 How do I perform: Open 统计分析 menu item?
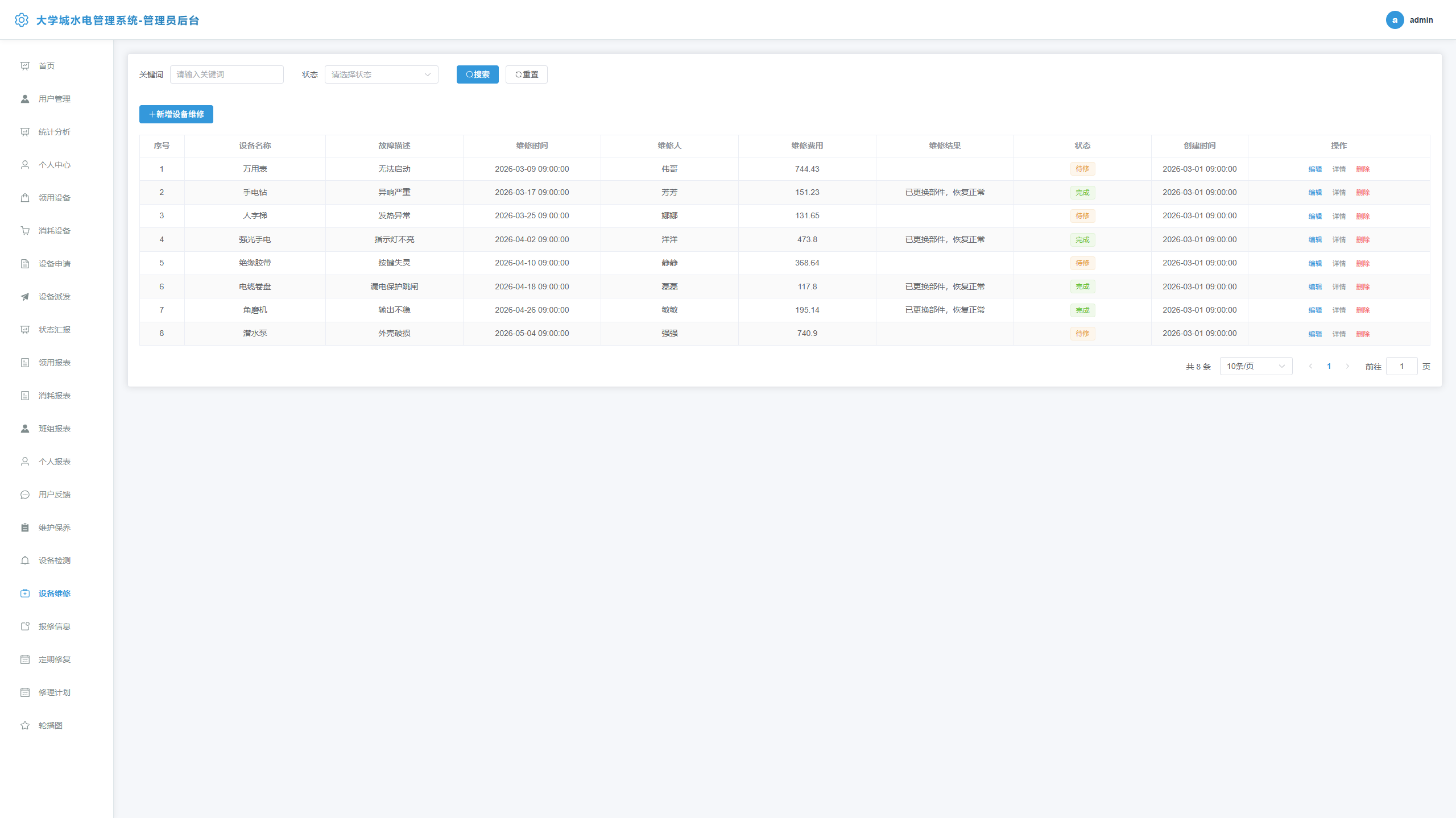tap(55, 132)
